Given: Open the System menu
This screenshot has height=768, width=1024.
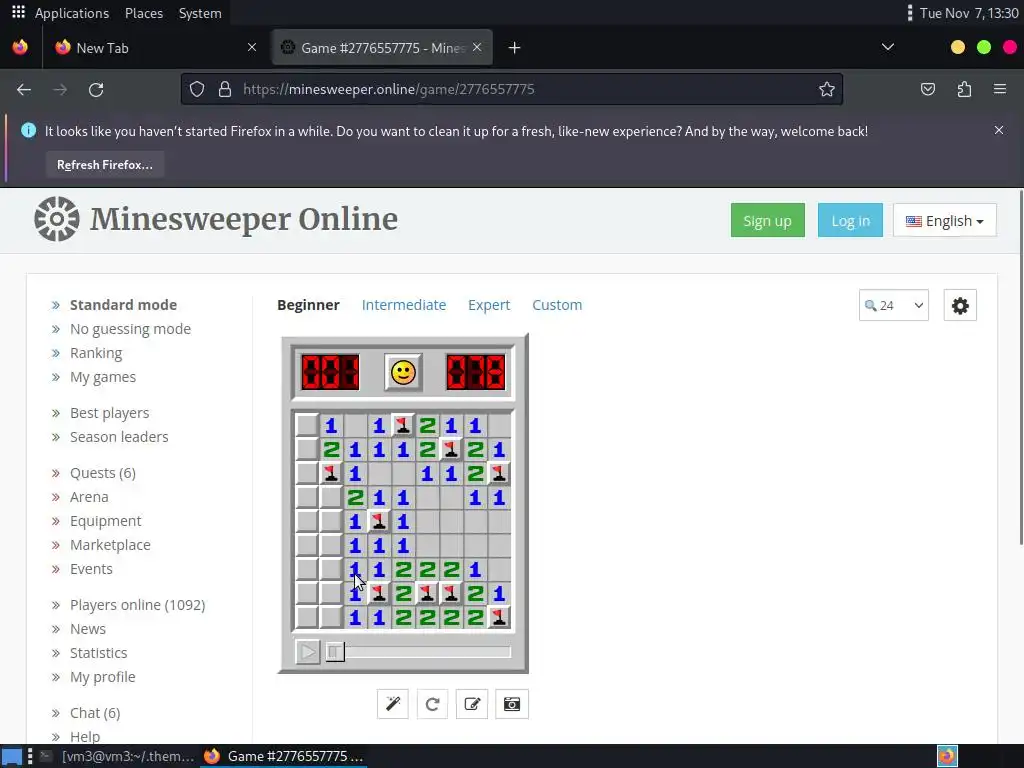Looking at the screenshot, I should click(x=200, y=13).
